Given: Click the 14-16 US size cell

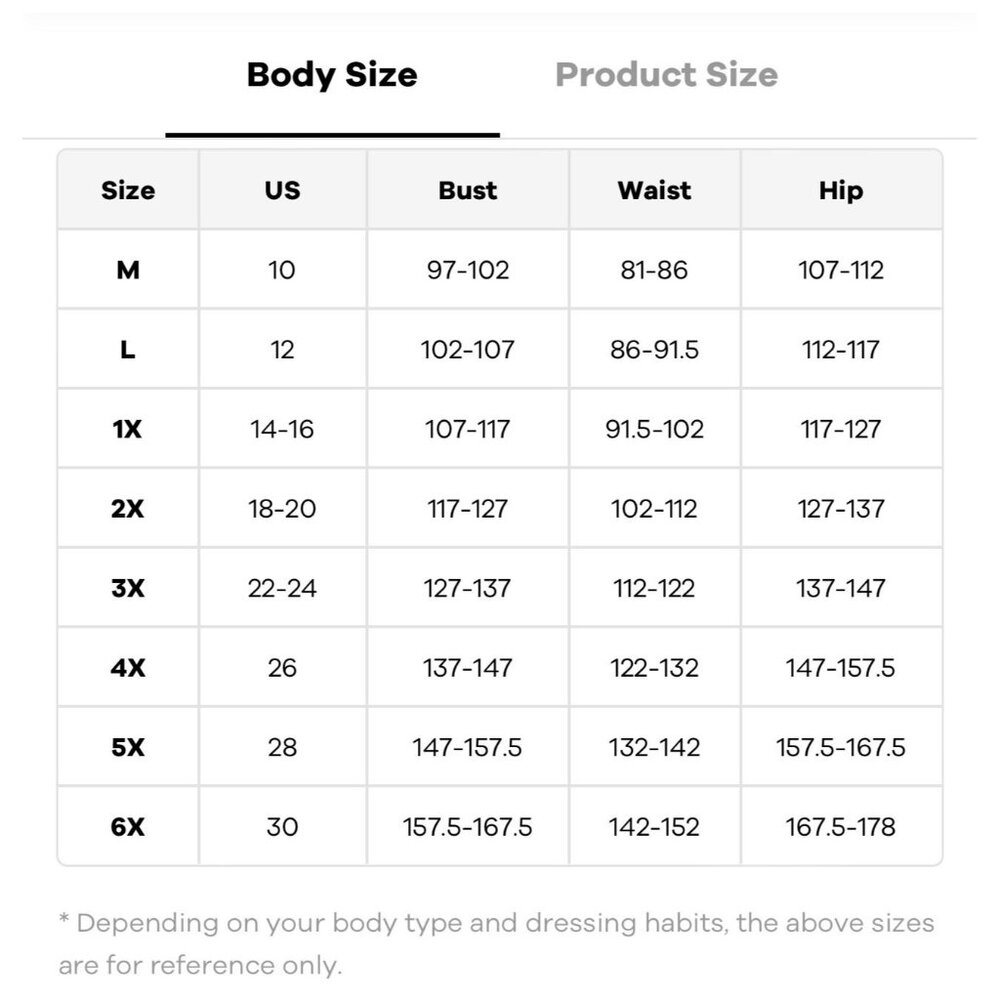Looking at the screenshot, I should [282, 429].
